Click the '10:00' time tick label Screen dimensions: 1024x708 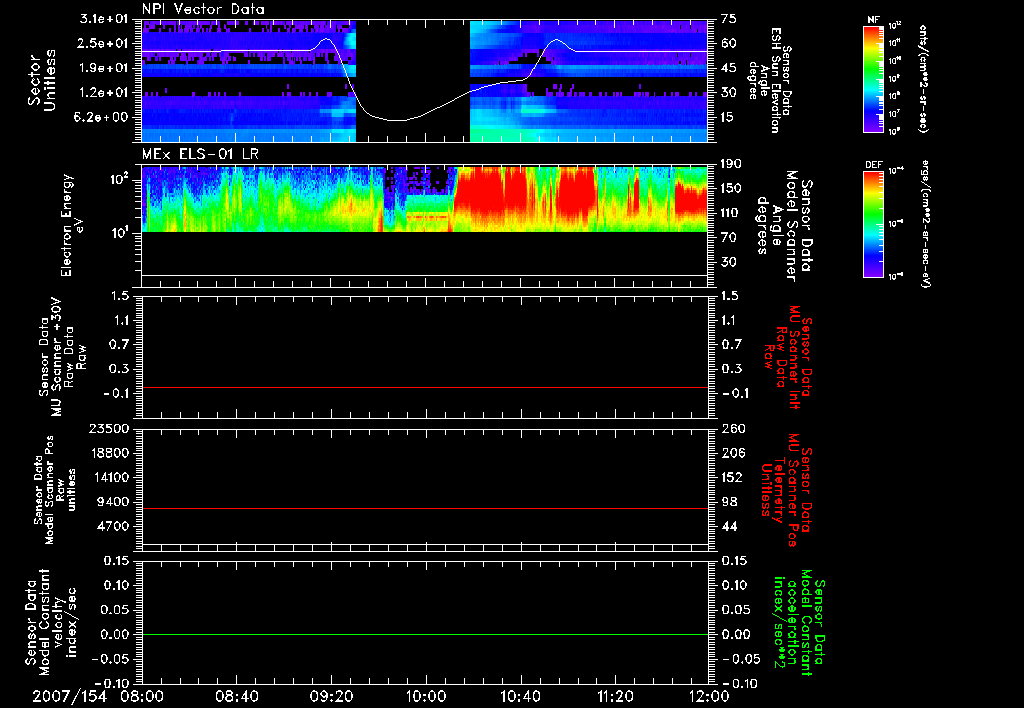point(425,696)
